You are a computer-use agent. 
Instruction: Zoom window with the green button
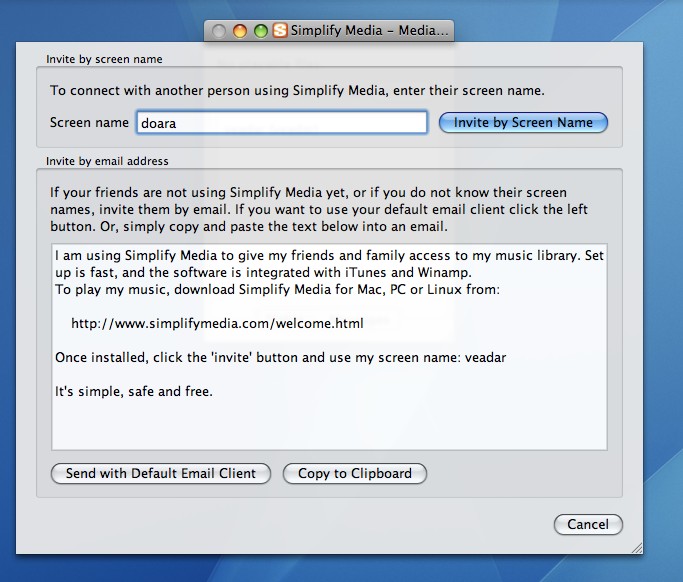pyautogui.click(x=260, y=31)
